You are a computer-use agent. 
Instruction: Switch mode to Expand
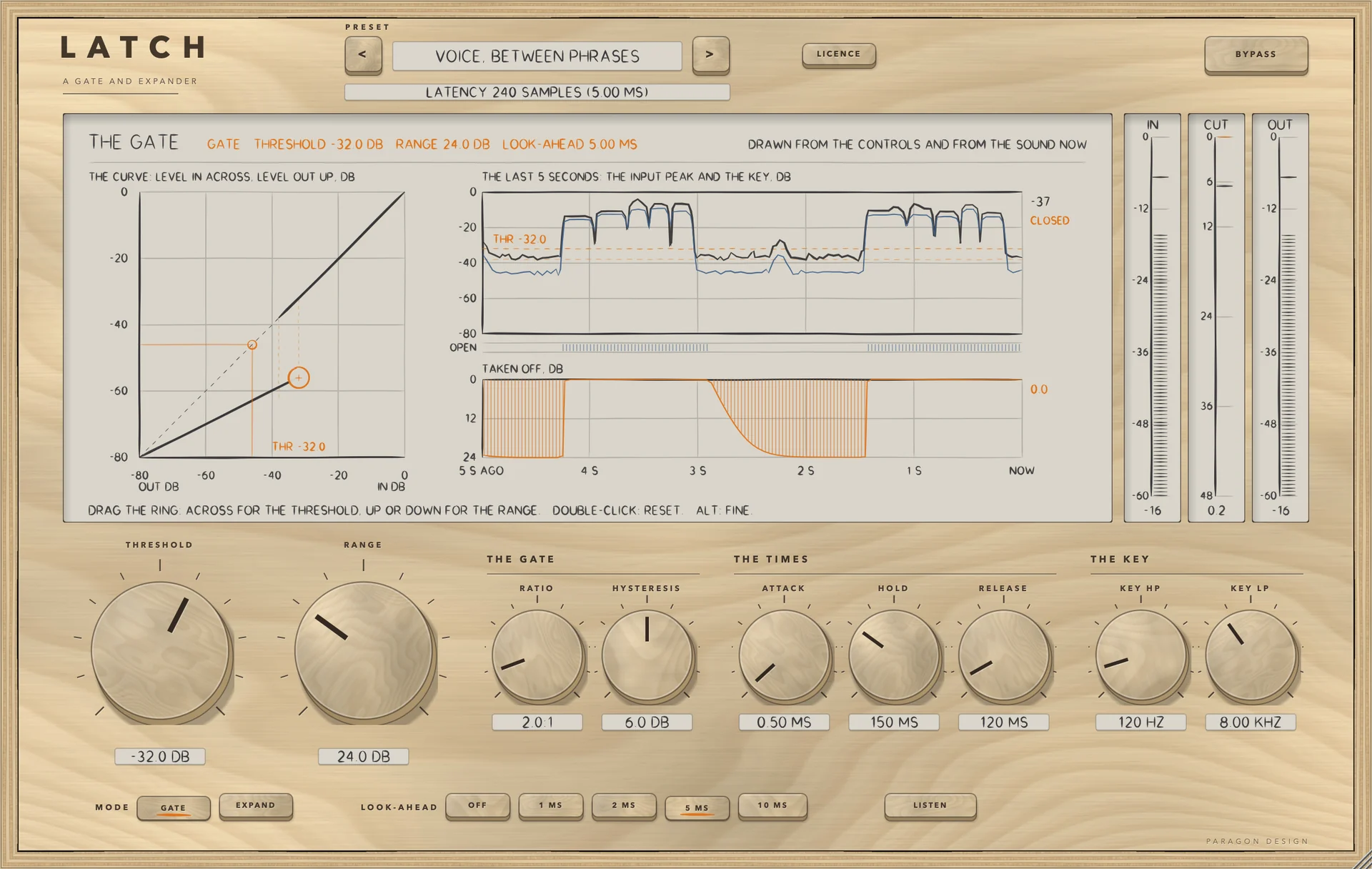pyautogui.click(x=256, y=805)
